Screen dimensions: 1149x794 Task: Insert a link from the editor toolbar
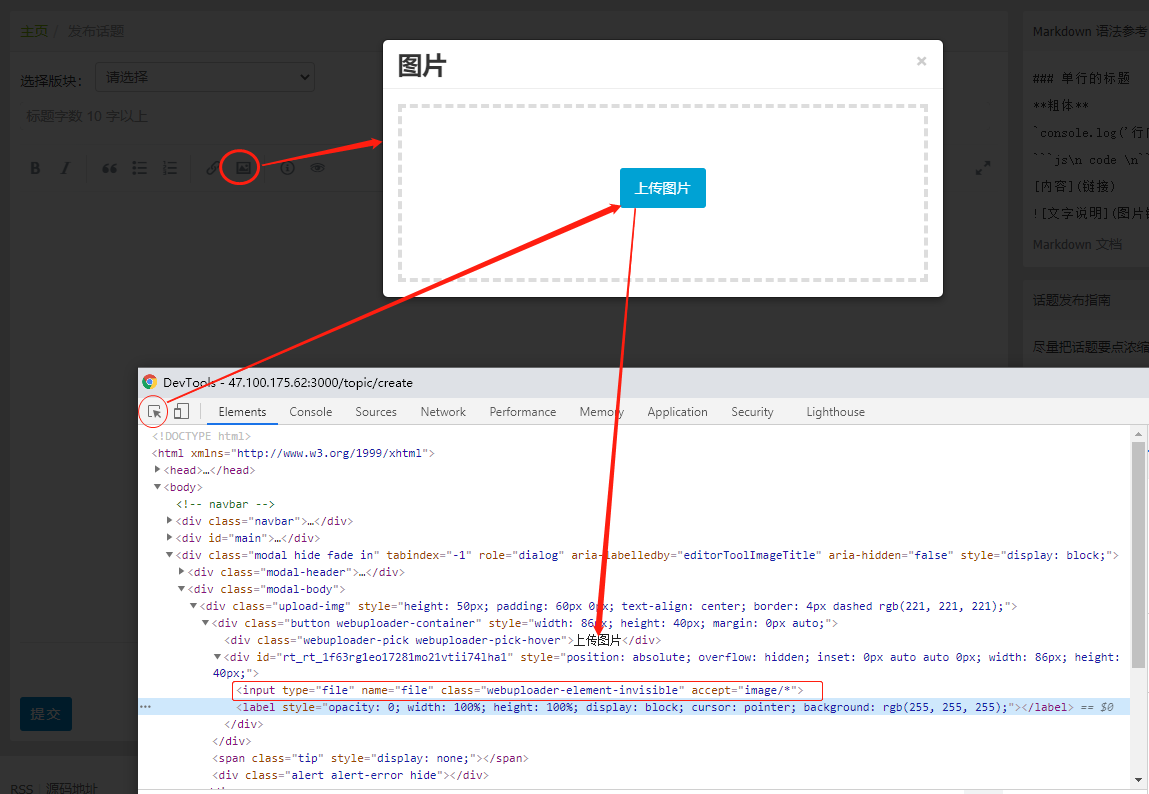click(x=212, y=168)
